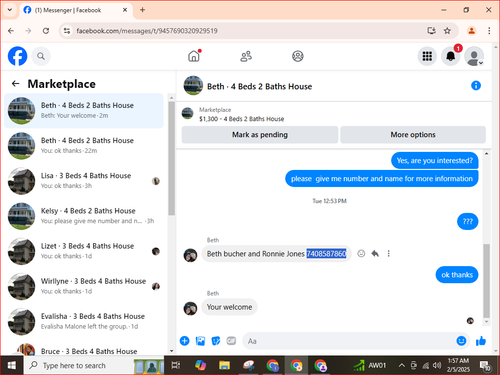Open the Groups icon in top navigation

point(298,56)
